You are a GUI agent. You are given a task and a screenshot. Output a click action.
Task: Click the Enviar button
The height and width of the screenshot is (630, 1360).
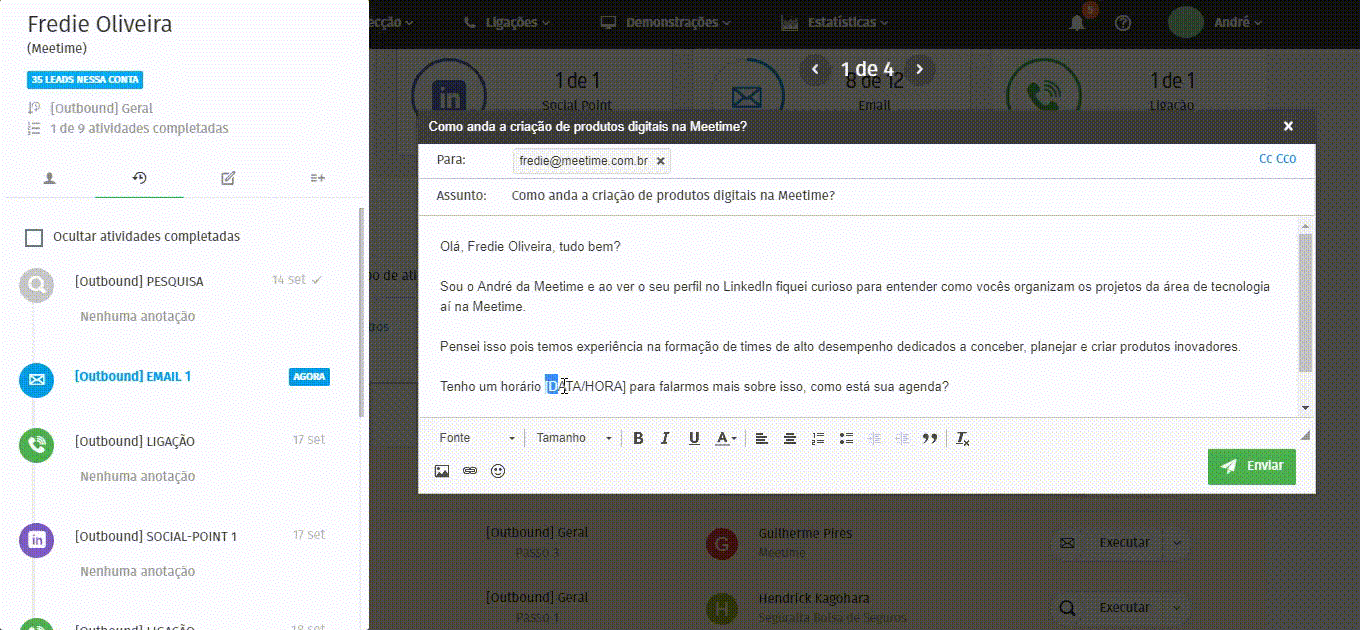click(x=1251, y=466)
